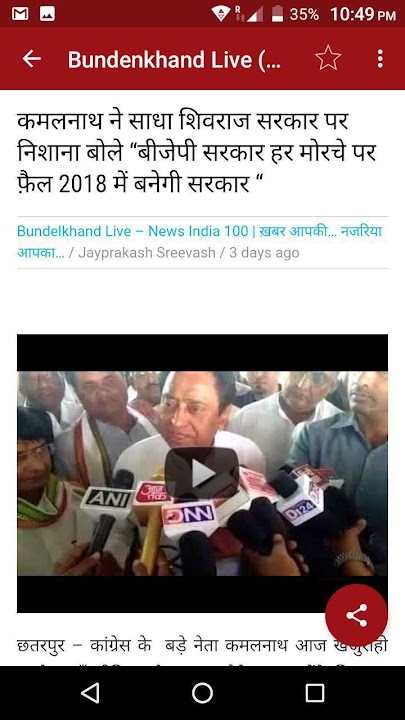Click the red share floating button

click(356, 615)
